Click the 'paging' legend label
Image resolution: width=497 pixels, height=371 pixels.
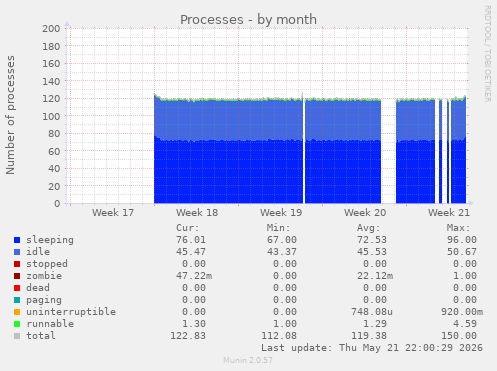(x=44, y=300)
